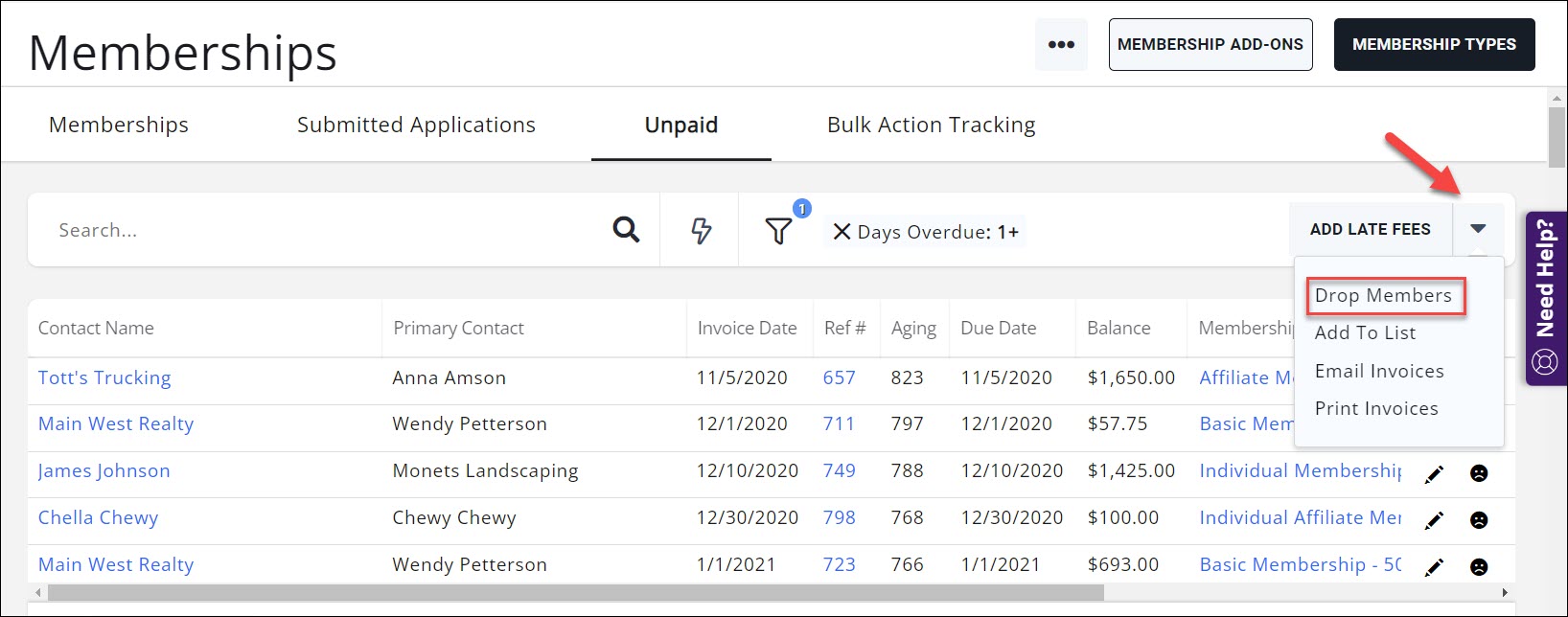Click the search magnifying glass icon
The width and height of the screenshot is (1568, 617).
pyautogui.click(x=626, y=230)
